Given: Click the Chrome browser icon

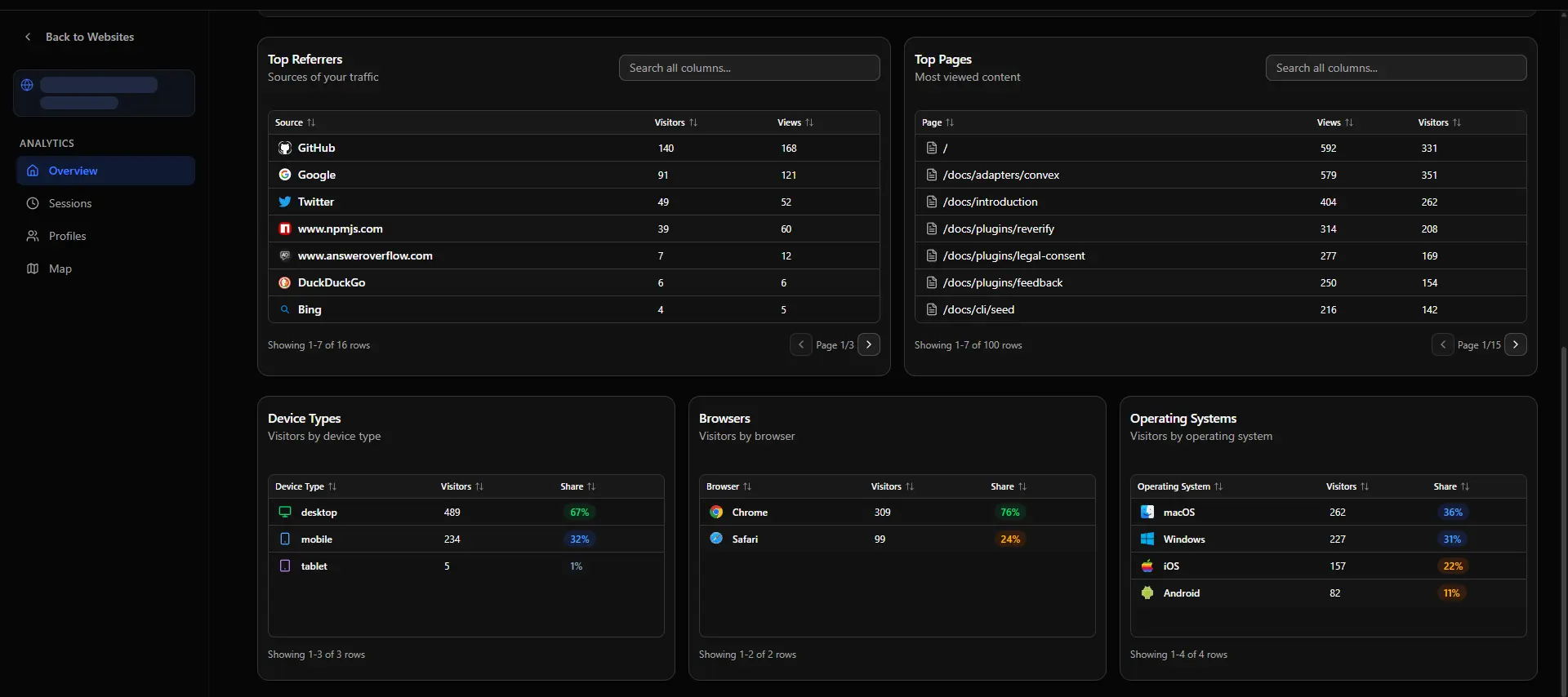Looking at the screenshot, I should tap(716, 512).
